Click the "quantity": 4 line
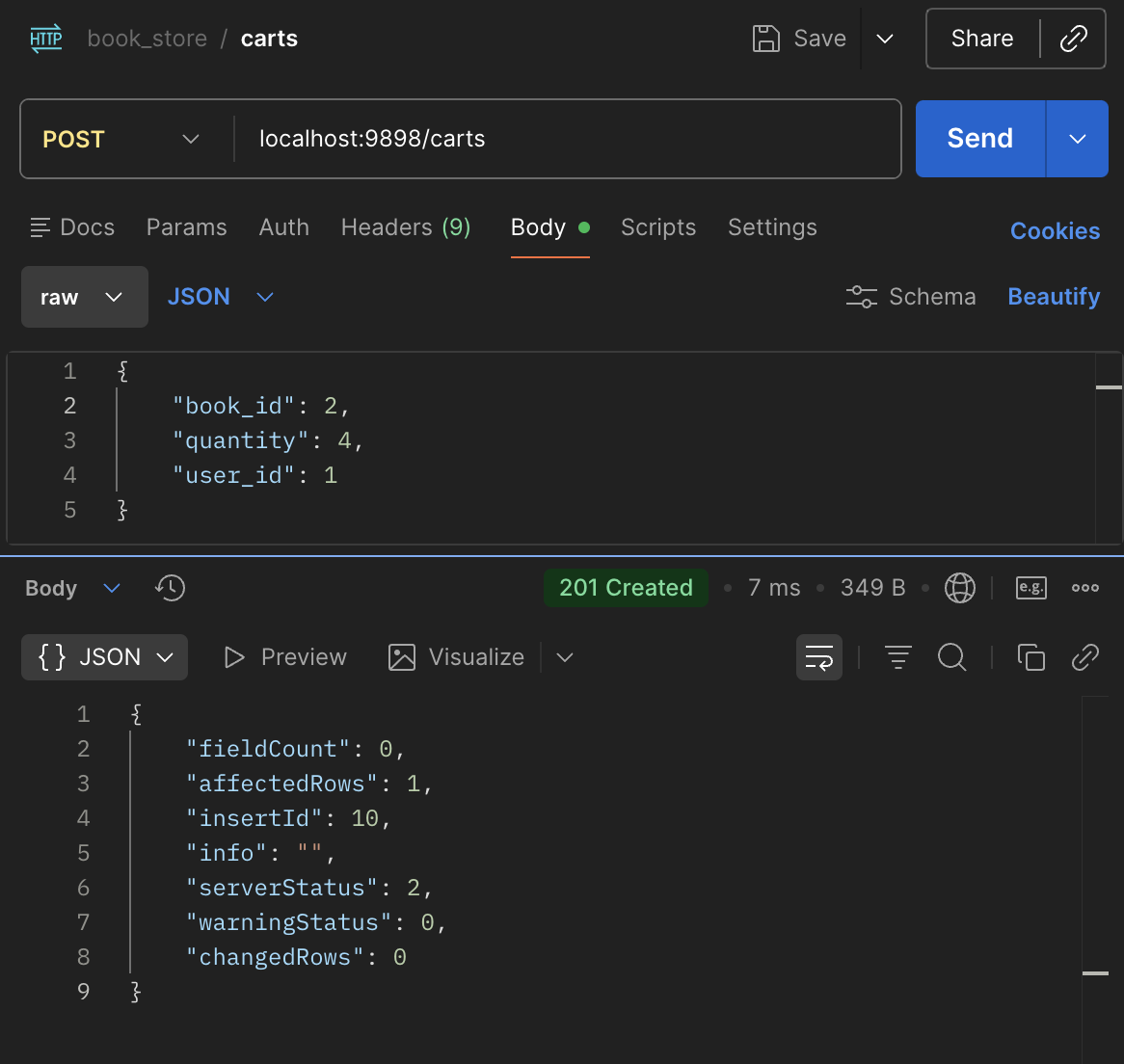 267,440
